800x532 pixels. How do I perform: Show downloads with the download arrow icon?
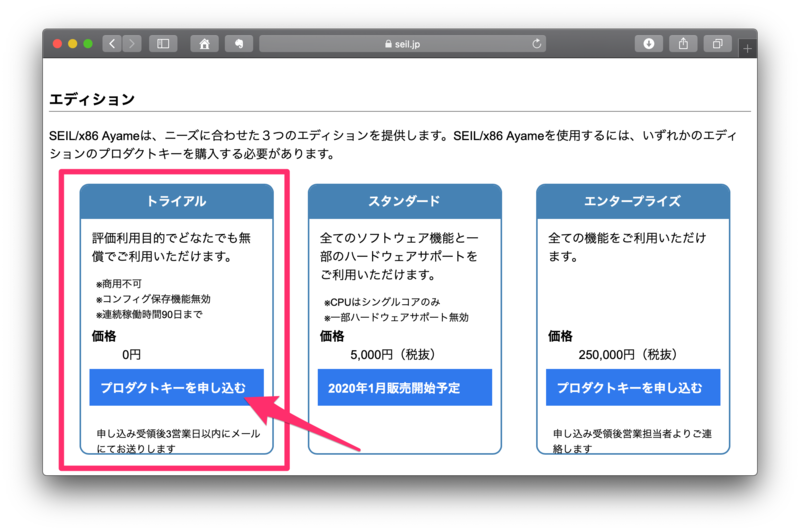pyautogui.click(x=648, y=44)
